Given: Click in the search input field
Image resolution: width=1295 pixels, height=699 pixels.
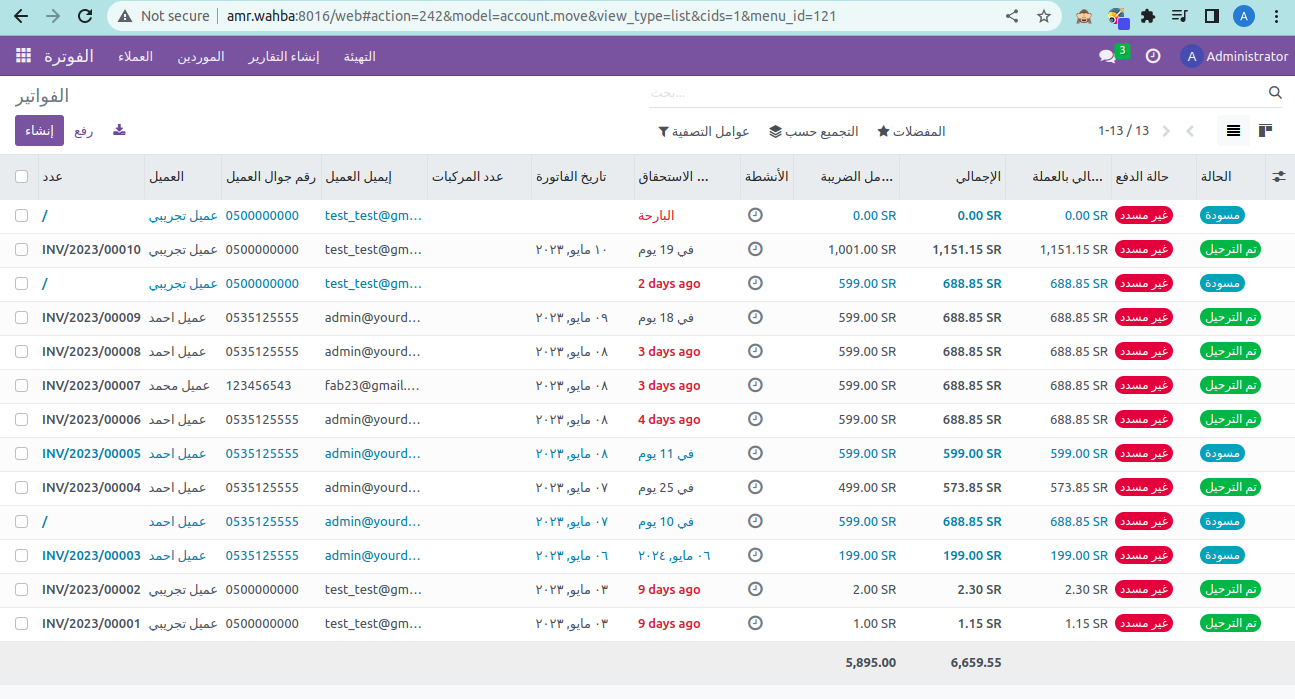Looking at the screenshot, I should [x=955, y=92].
